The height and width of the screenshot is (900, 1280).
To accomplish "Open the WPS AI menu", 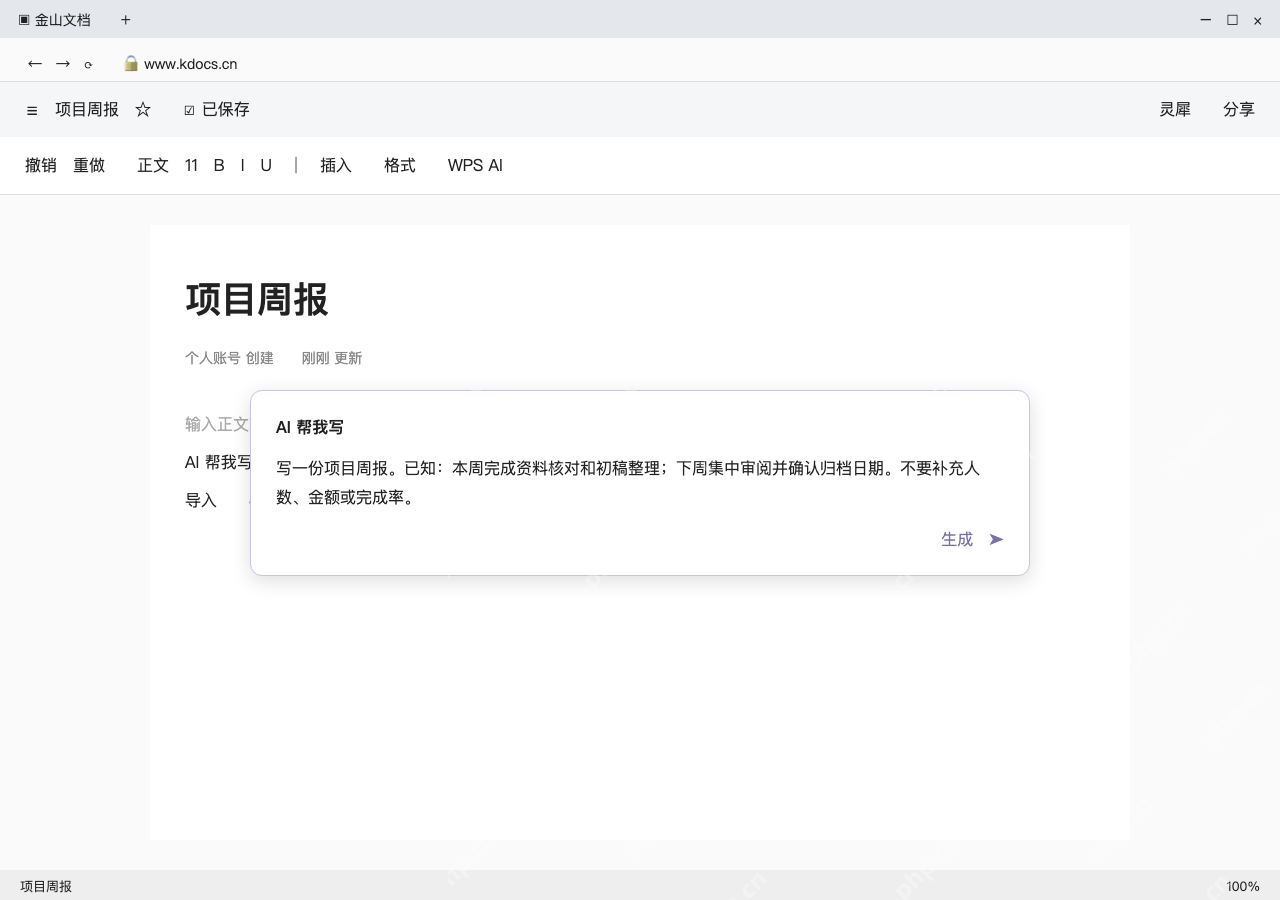I will tap(475, 166).
